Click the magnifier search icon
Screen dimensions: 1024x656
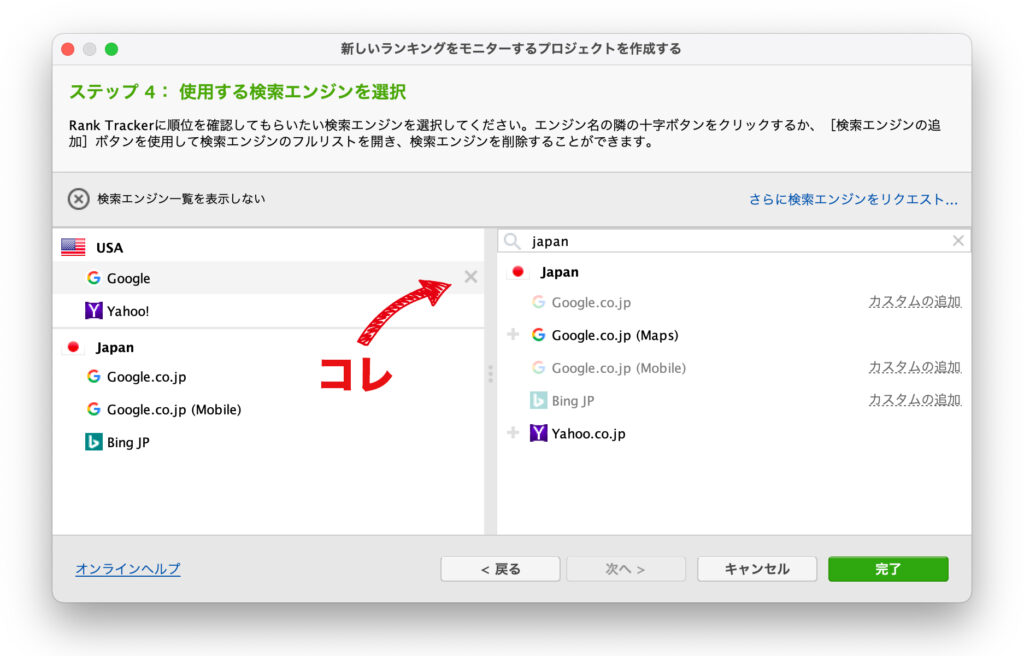tap(513, 241)
